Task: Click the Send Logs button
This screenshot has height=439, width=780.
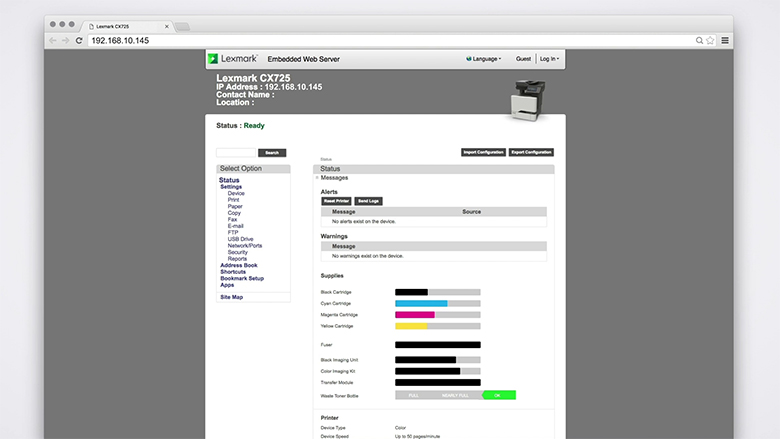Action: 369,201
